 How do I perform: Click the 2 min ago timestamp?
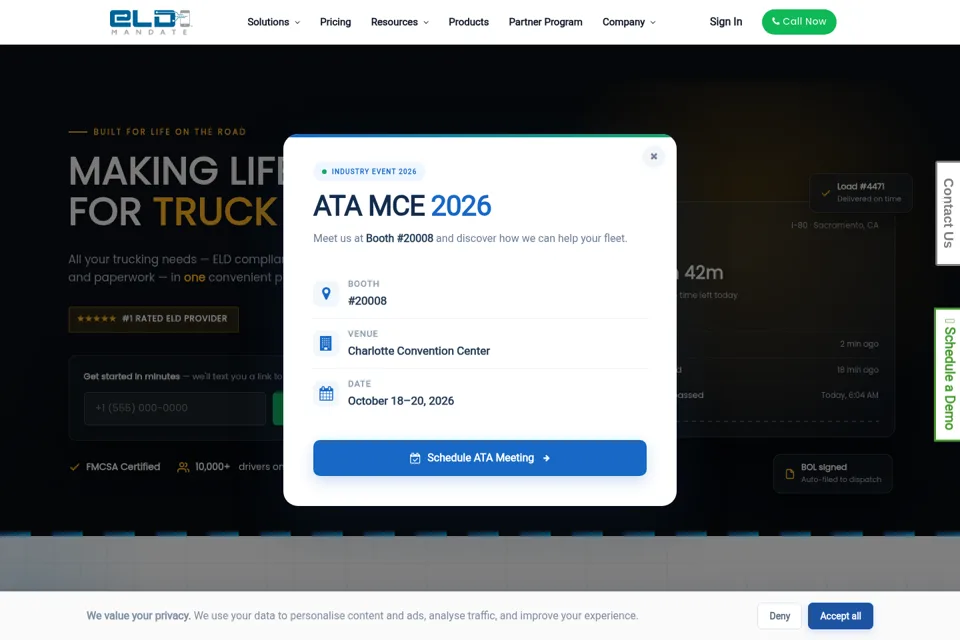(x=859, y=344)
